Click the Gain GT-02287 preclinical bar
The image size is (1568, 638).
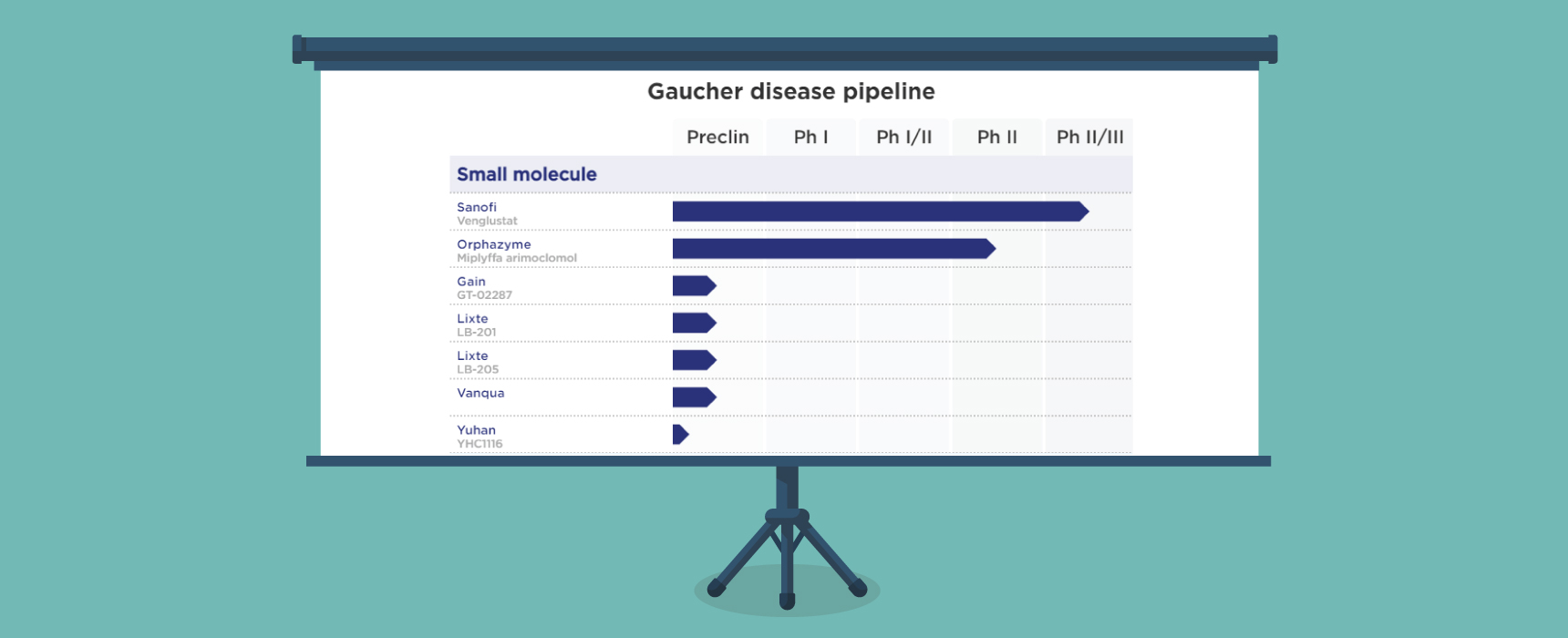[x=695, y=286]
